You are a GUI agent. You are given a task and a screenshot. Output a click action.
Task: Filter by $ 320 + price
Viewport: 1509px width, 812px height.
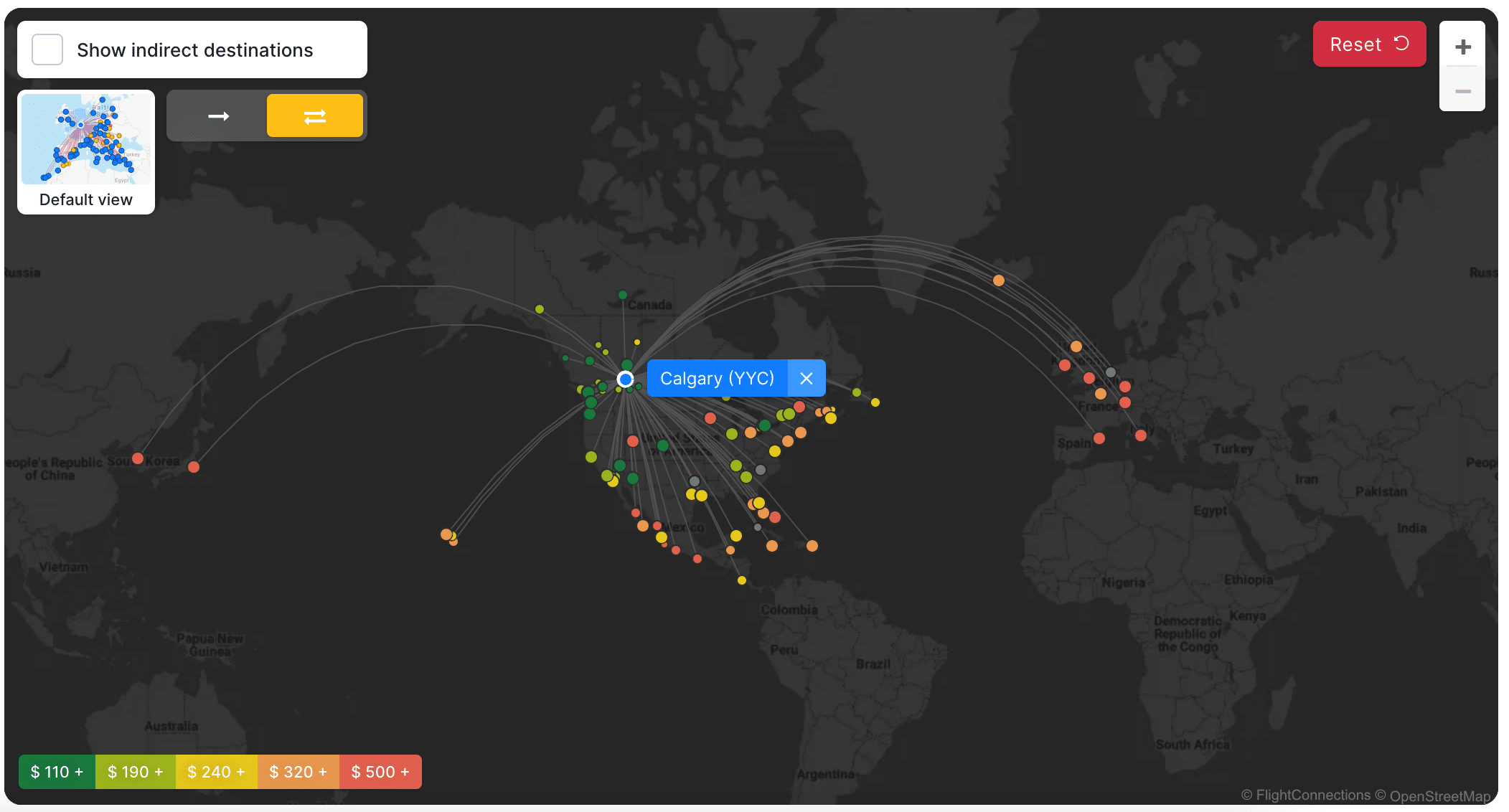tap(298, 772)
